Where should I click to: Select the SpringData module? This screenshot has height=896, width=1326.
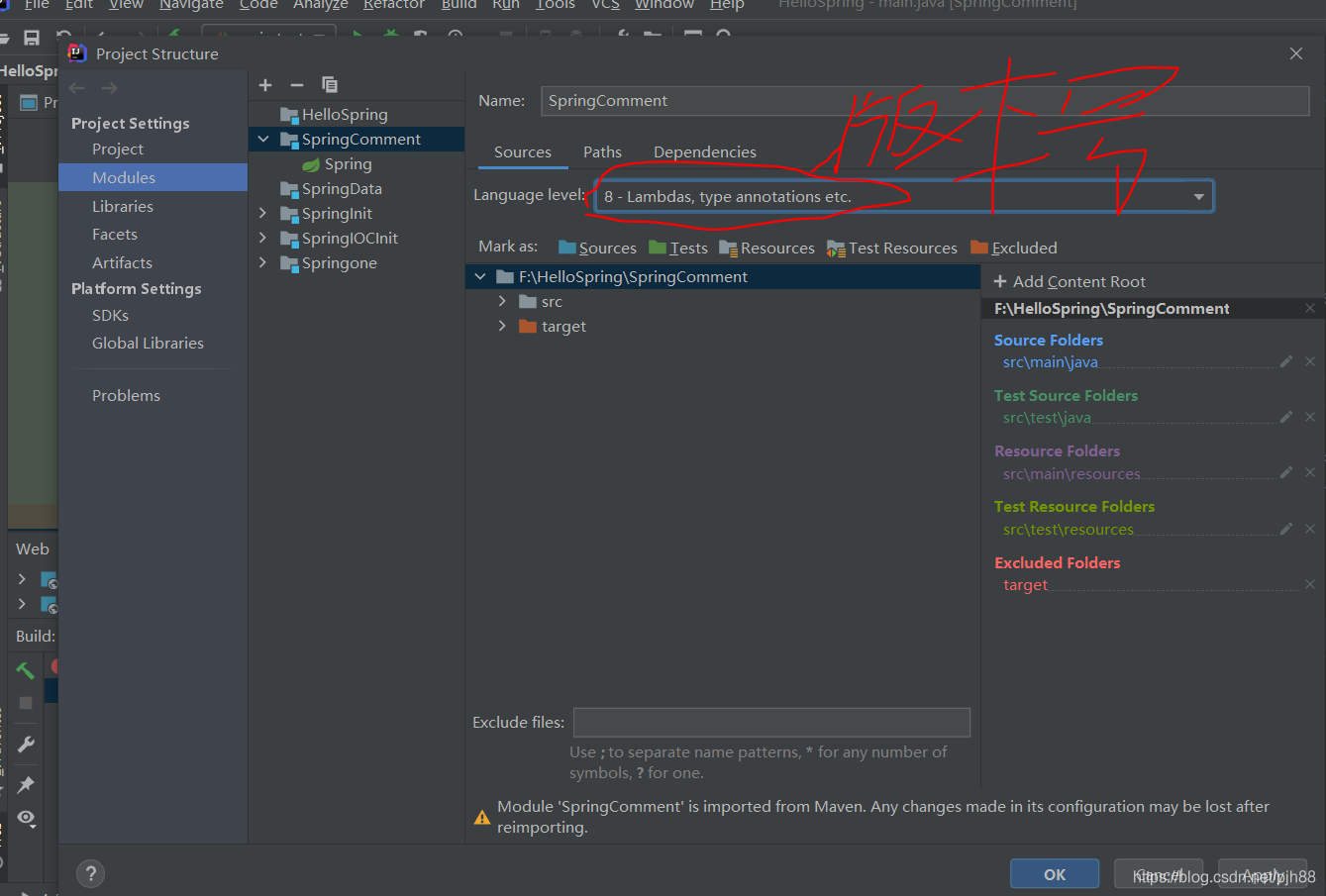coord(342,189)
